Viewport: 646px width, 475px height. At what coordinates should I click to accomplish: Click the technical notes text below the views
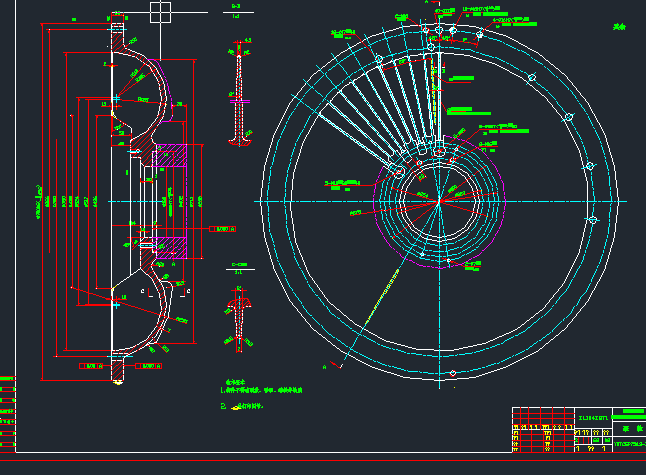click(261, 394)
